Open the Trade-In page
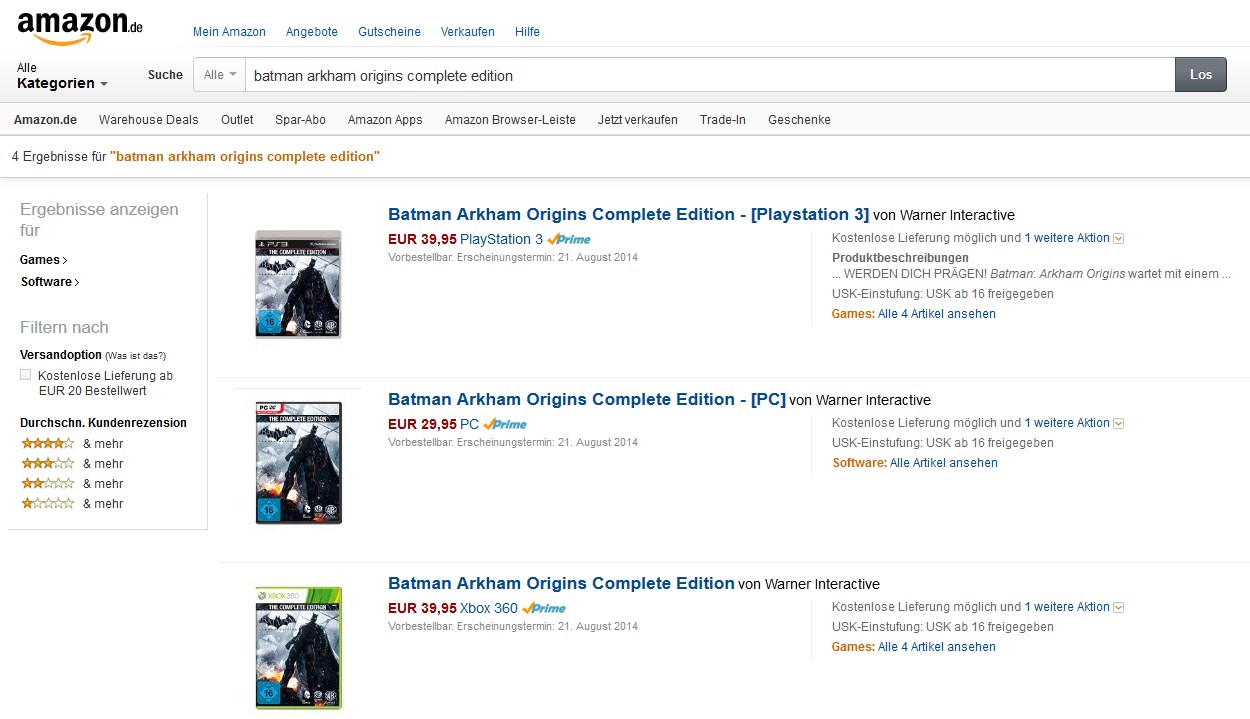Viewport: 1250px width, 719px height. coord(723,120)
